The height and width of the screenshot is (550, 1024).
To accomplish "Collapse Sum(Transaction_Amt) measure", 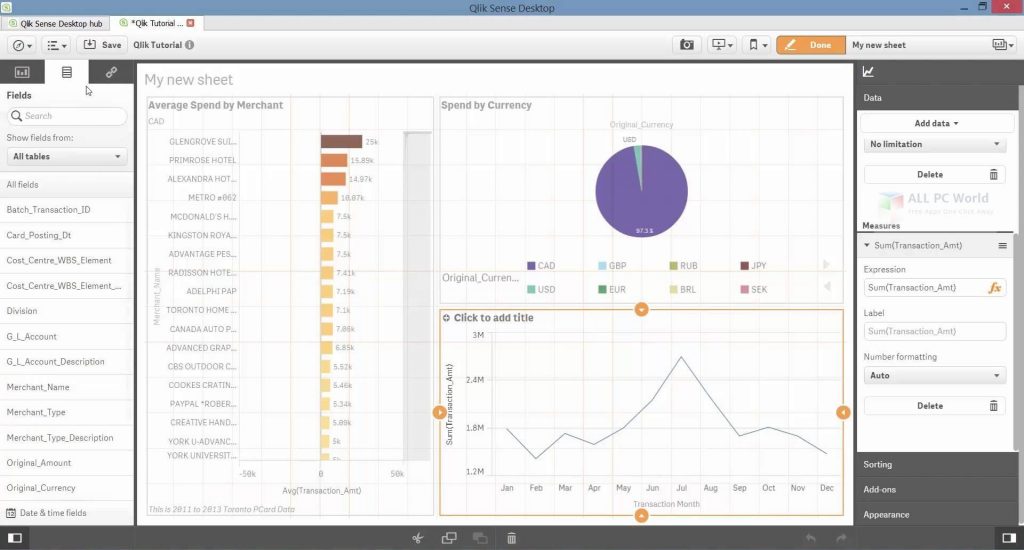I will (867, 246).
